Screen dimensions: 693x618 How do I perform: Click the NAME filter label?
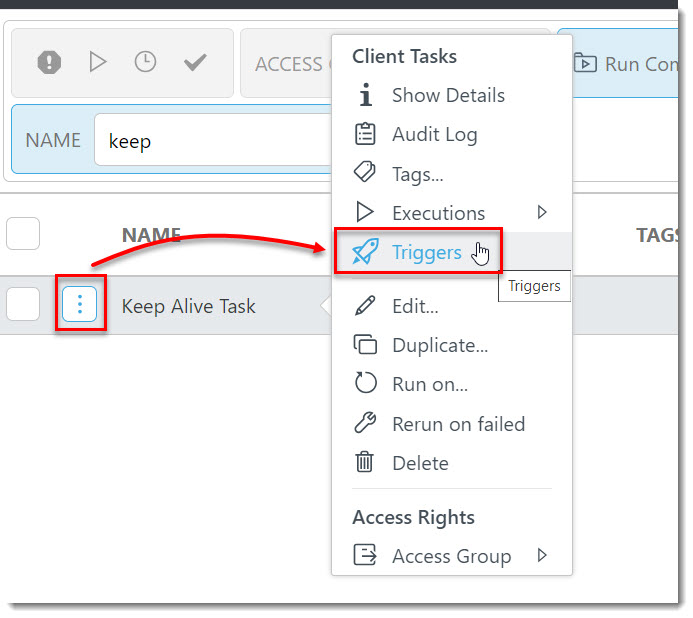[53, 141]
